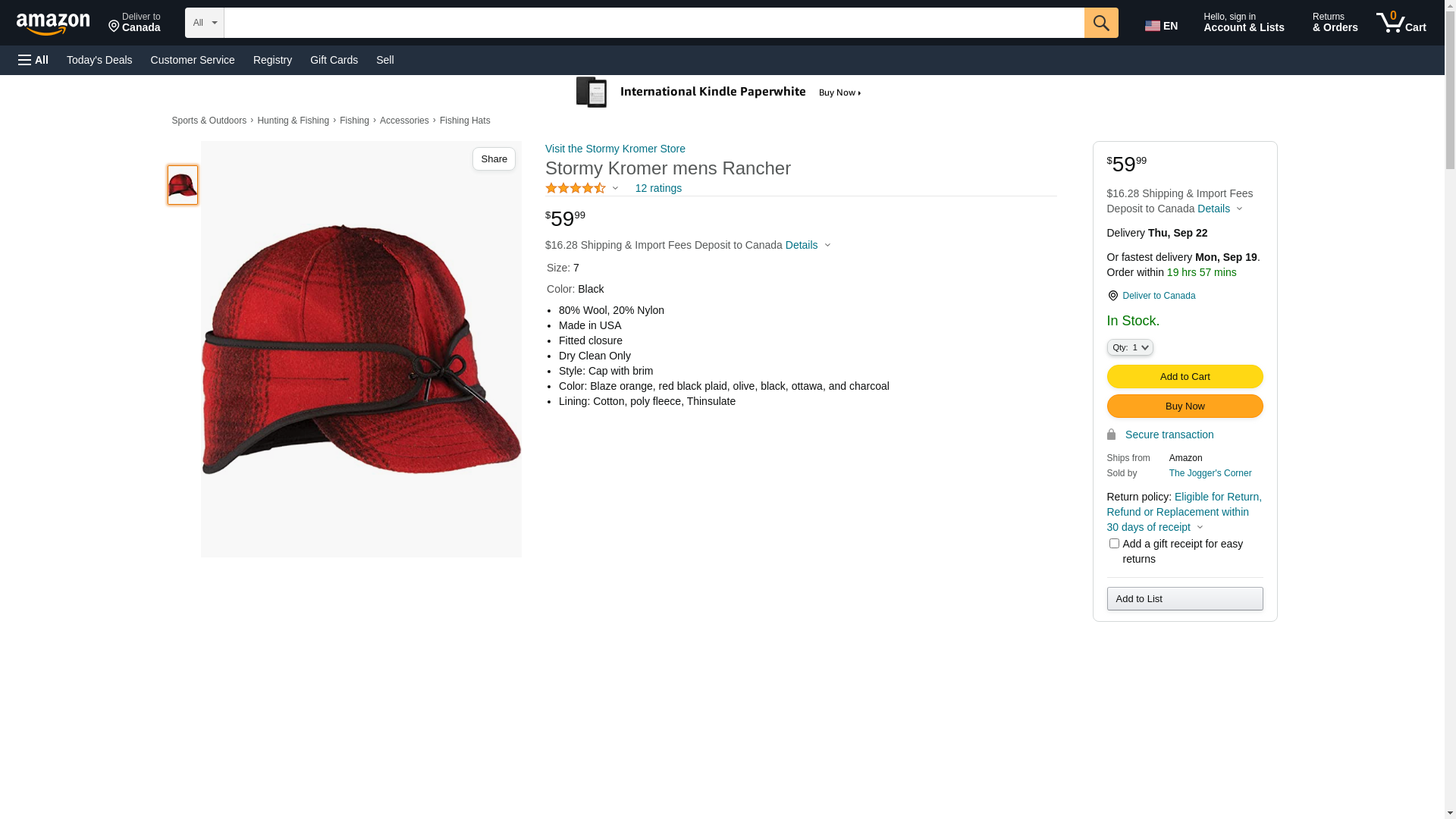Image resolution: width=1456 pixels, height=819 pixels.
Task: Click the Amazon logo
Action: [x=53, y=24]
